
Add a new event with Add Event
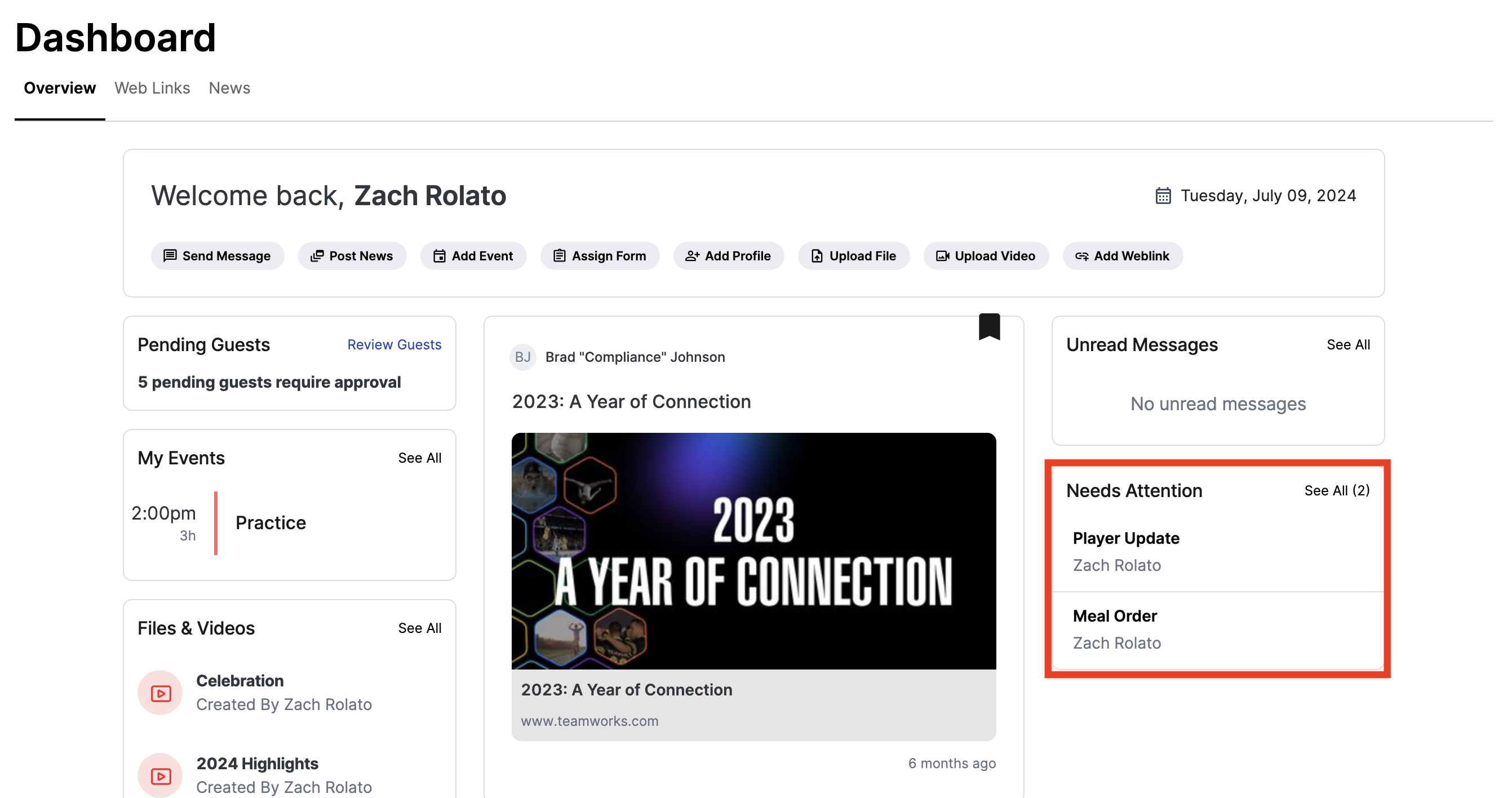click(473, 256)
